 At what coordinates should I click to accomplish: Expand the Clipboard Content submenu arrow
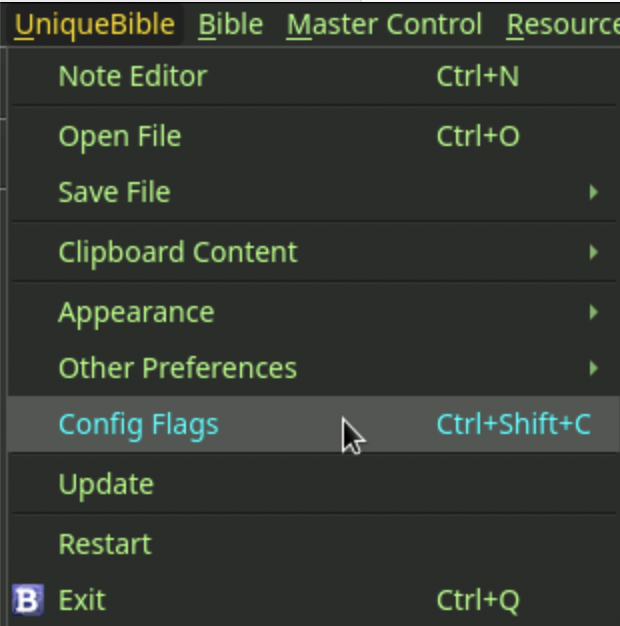pyautogui.click(x=594, y=252)
